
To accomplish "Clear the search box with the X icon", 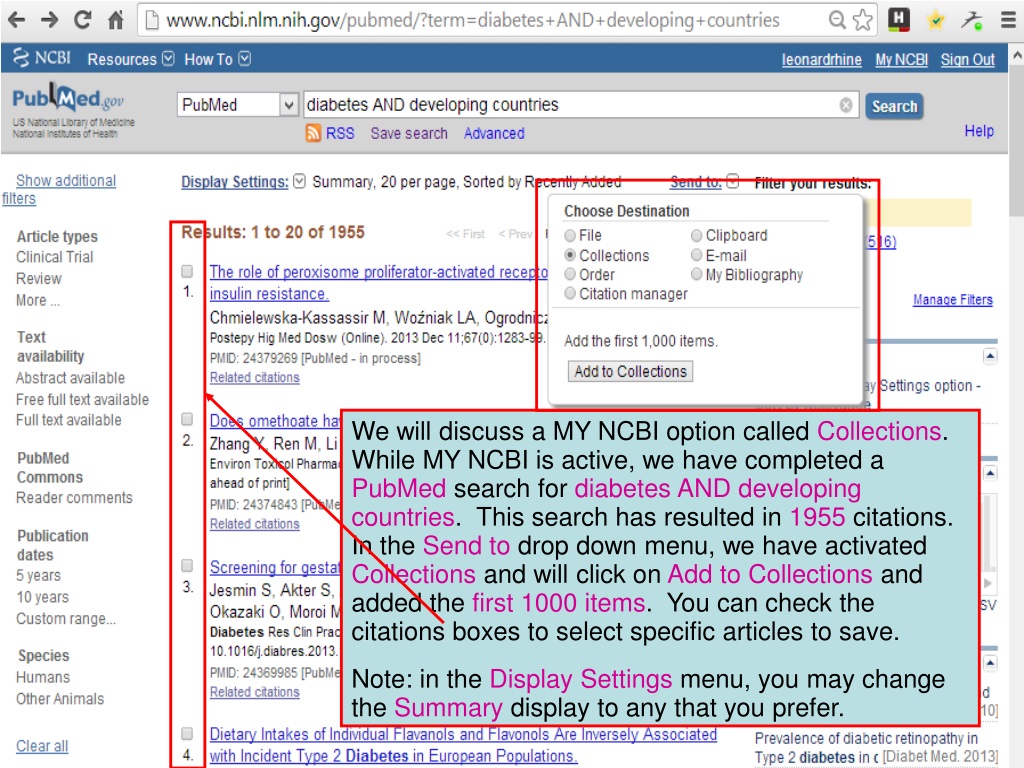I will click(846, 104).
